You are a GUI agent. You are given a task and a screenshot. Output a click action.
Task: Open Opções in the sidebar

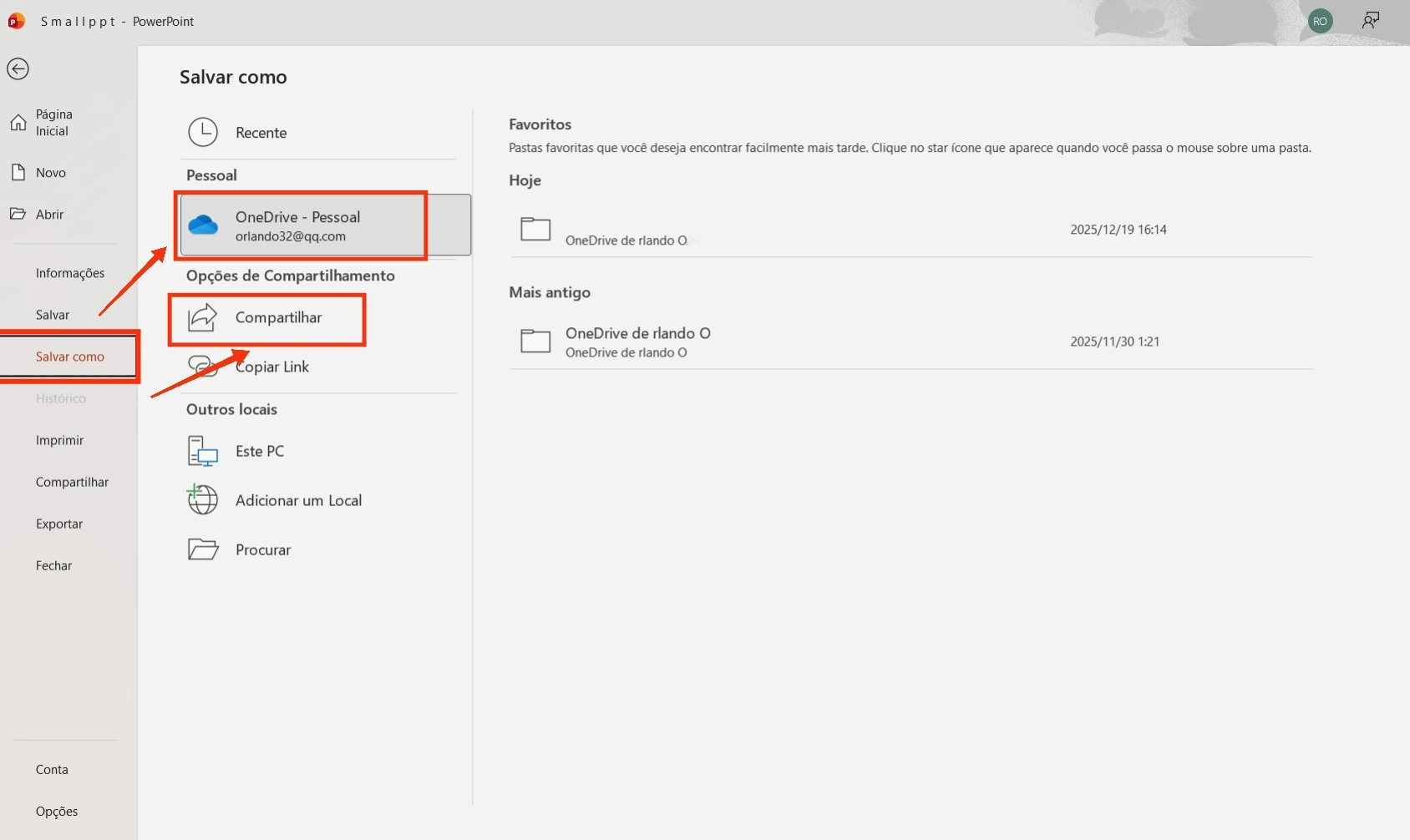point(57,811)
